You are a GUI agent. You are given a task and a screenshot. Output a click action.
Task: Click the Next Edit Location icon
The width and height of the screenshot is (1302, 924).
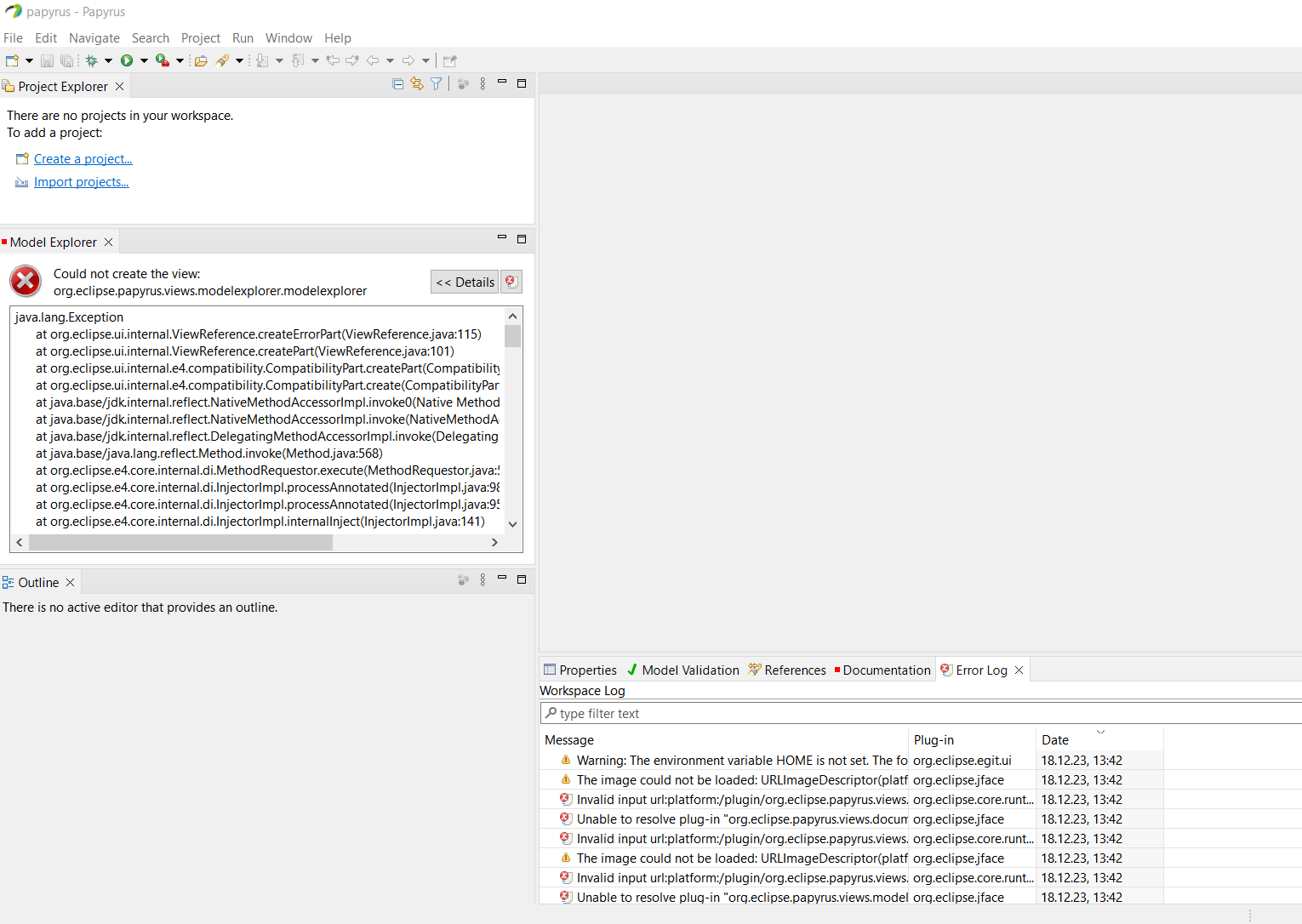(x=352, y=60)
